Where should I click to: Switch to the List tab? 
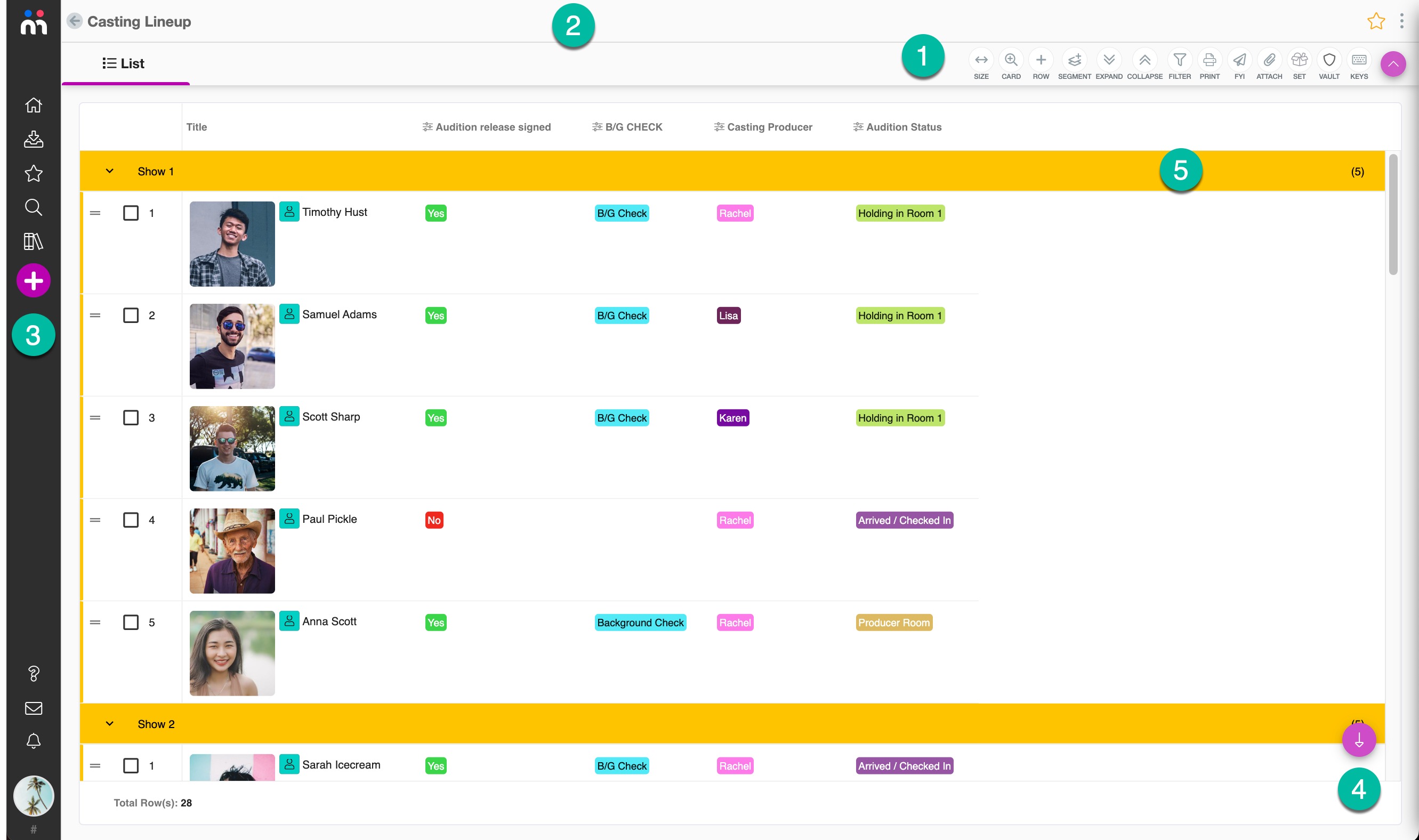(x=124, y=63)
